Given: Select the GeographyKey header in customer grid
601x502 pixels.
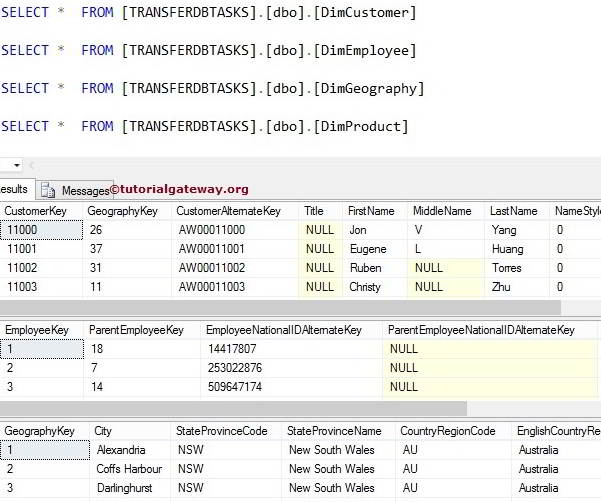Looking at the screenshot, I should [x=127, y=211].
